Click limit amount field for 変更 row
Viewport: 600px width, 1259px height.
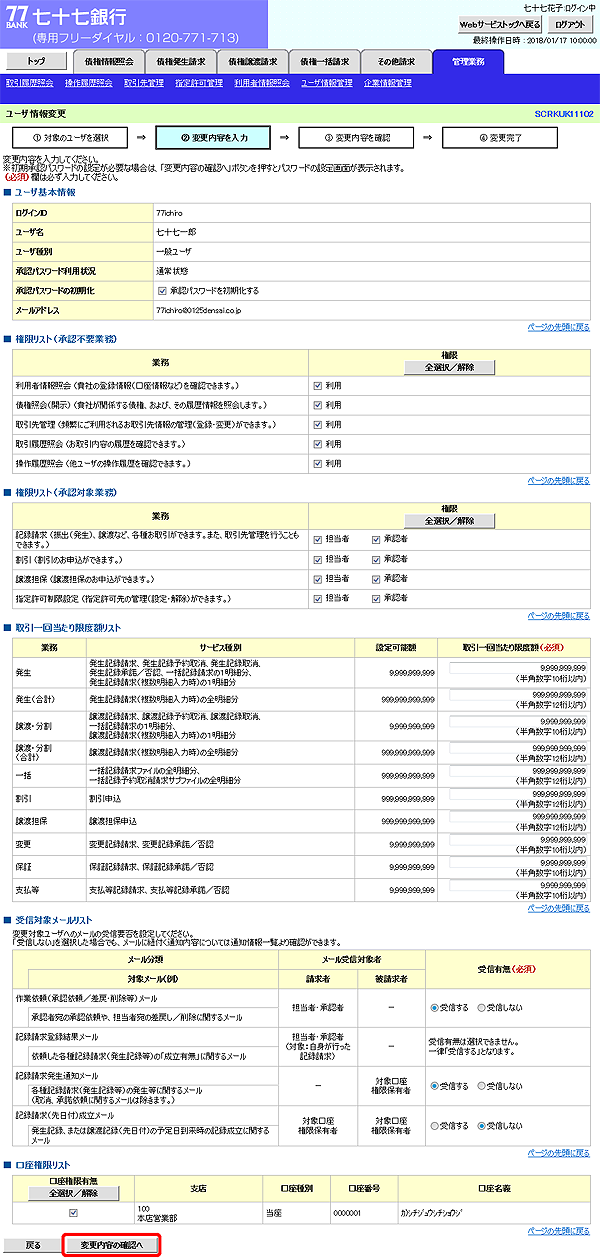point(518,842)
